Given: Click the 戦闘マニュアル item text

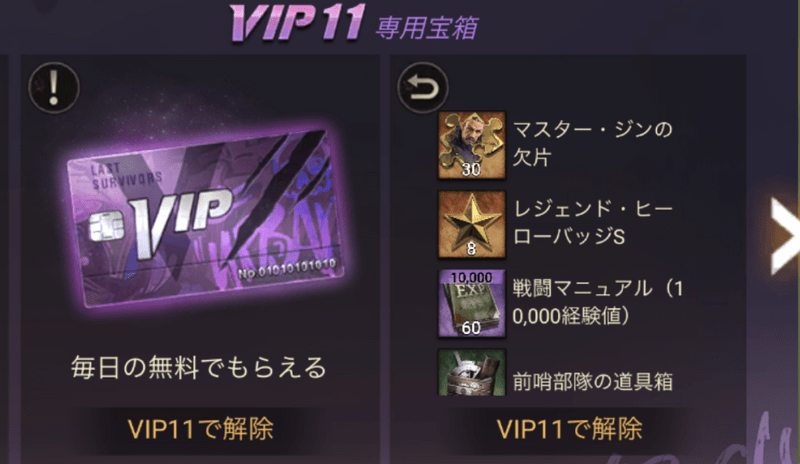Looking at the screenshot, I should (x=597, y=302).
